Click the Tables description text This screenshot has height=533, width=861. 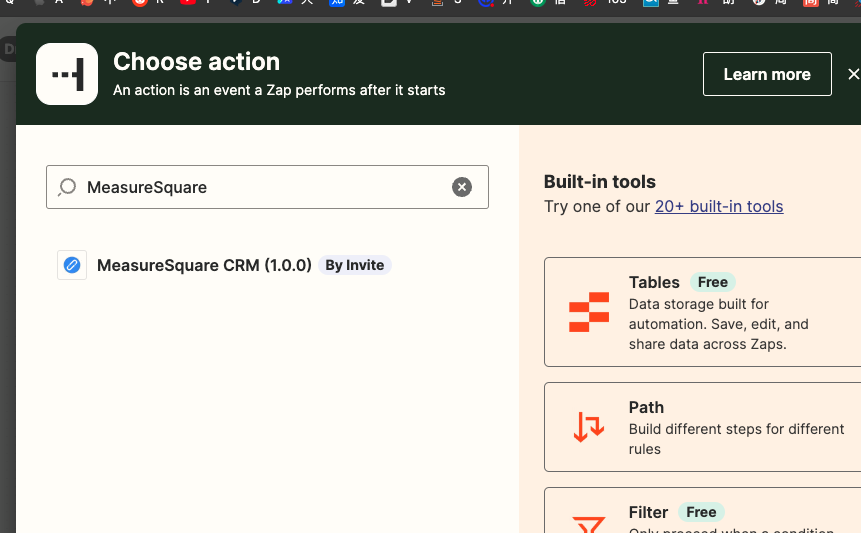(x=718, y=324)
